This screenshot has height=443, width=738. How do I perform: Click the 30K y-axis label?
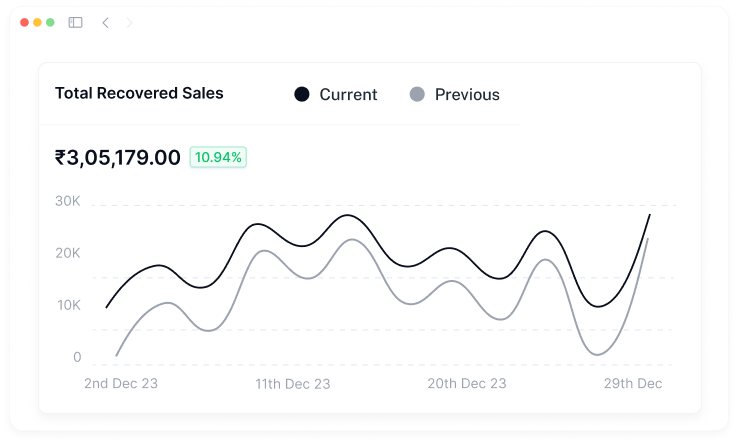click(x=68, y=201)
